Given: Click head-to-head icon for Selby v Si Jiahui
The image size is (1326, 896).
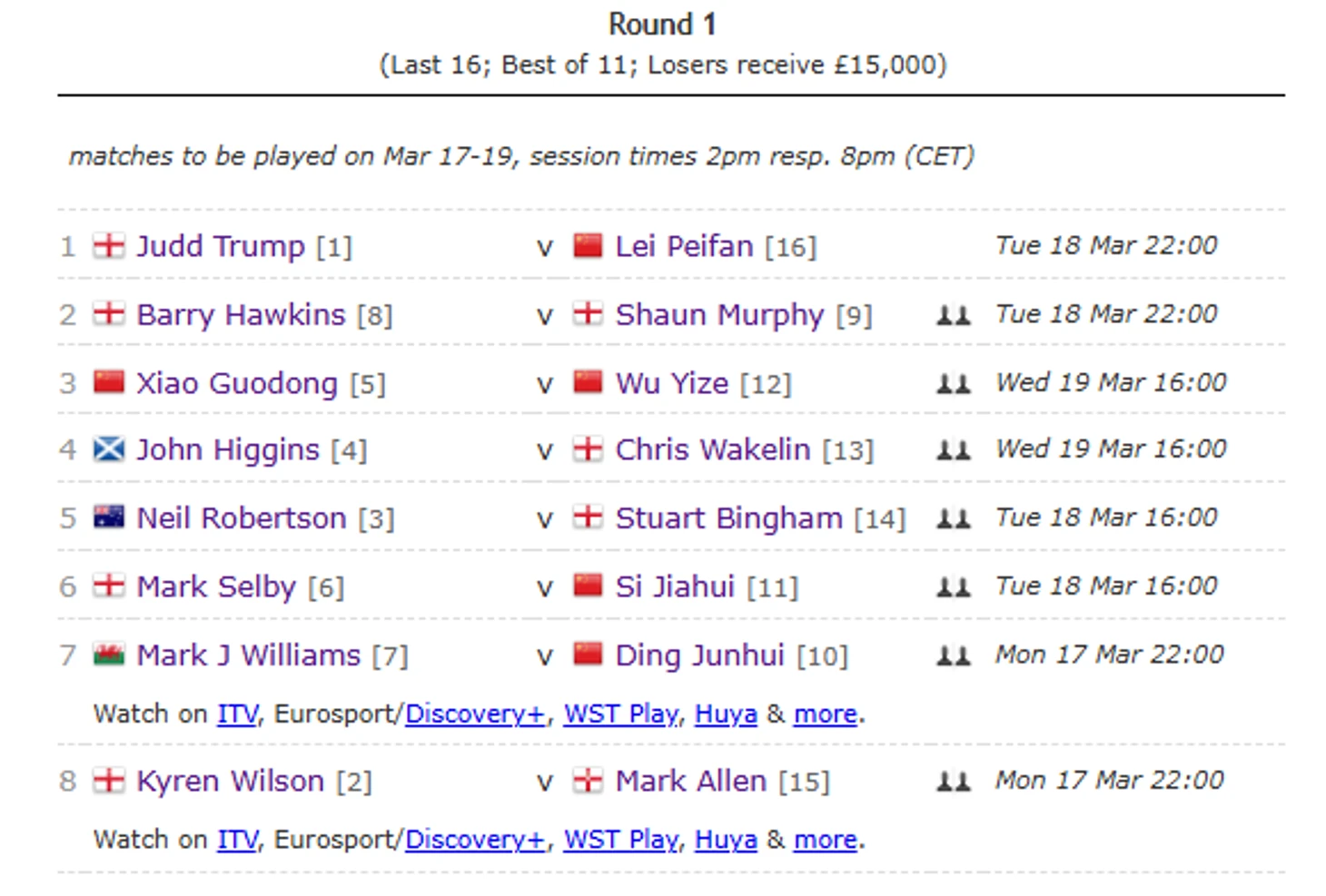Looking at the screenshot, I should [x=954, y=587].
